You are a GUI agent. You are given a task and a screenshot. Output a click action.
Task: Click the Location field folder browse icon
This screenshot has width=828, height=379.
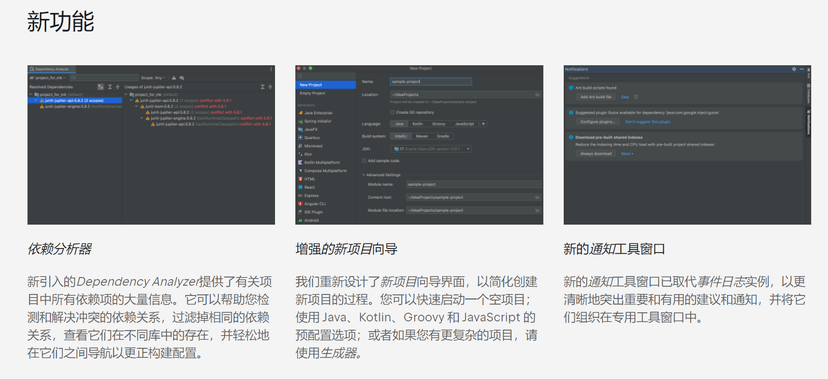click(x=538, y=94)
